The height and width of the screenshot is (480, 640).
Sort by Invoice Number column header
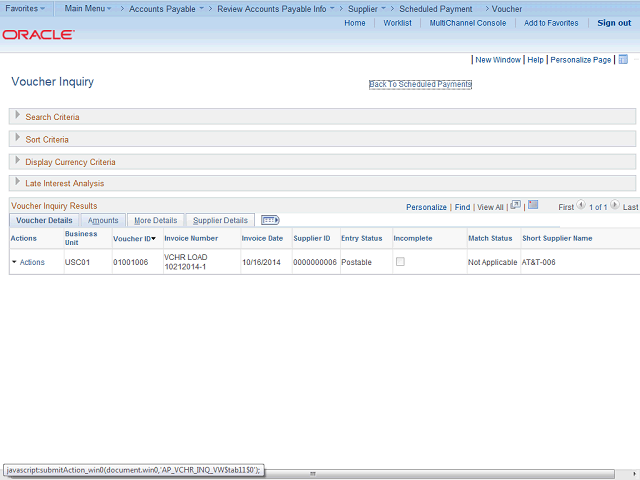(x=191, y=238)
